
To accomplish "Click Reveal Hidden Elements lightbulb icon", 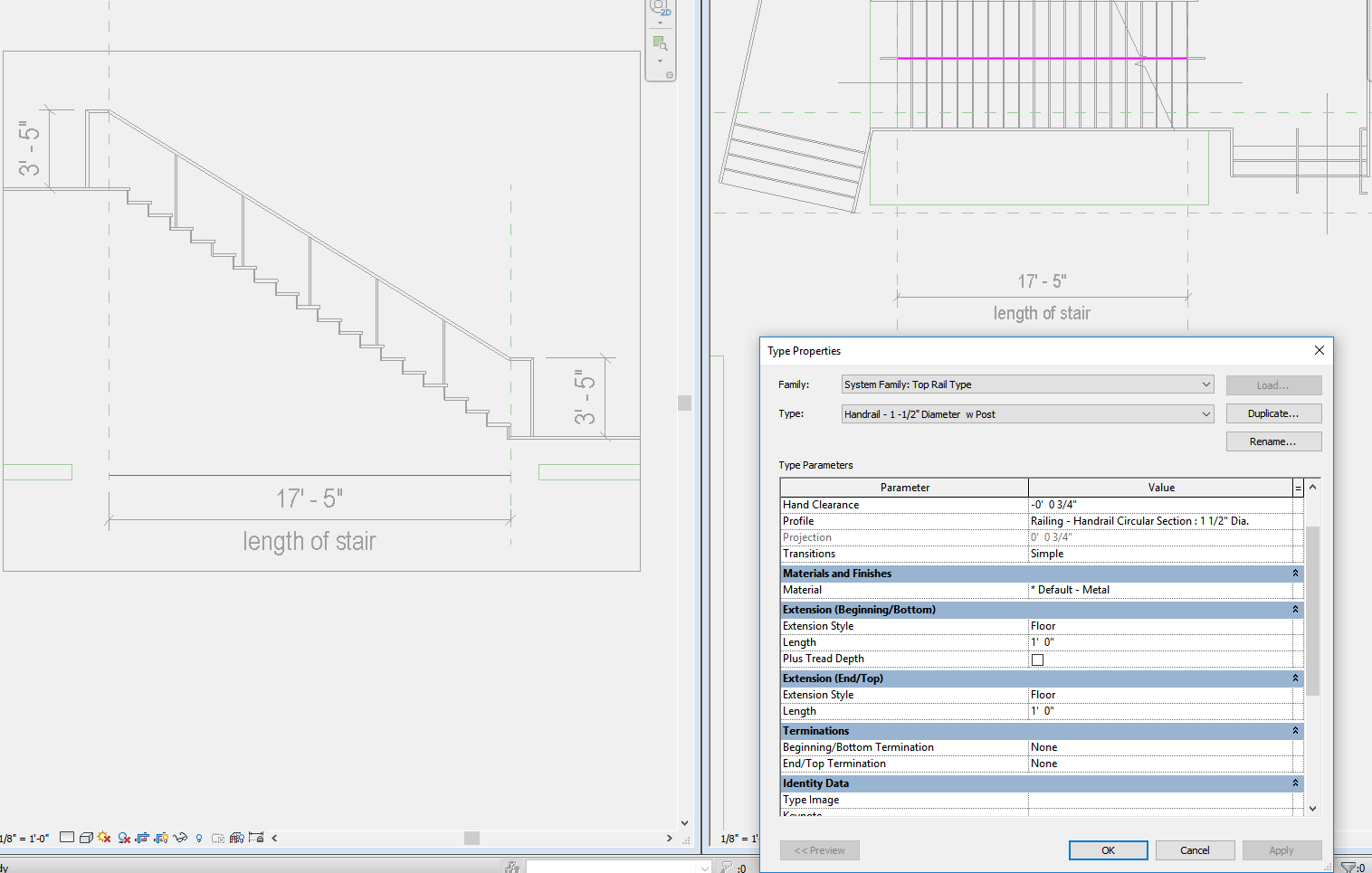I will (x=199, y=839).
